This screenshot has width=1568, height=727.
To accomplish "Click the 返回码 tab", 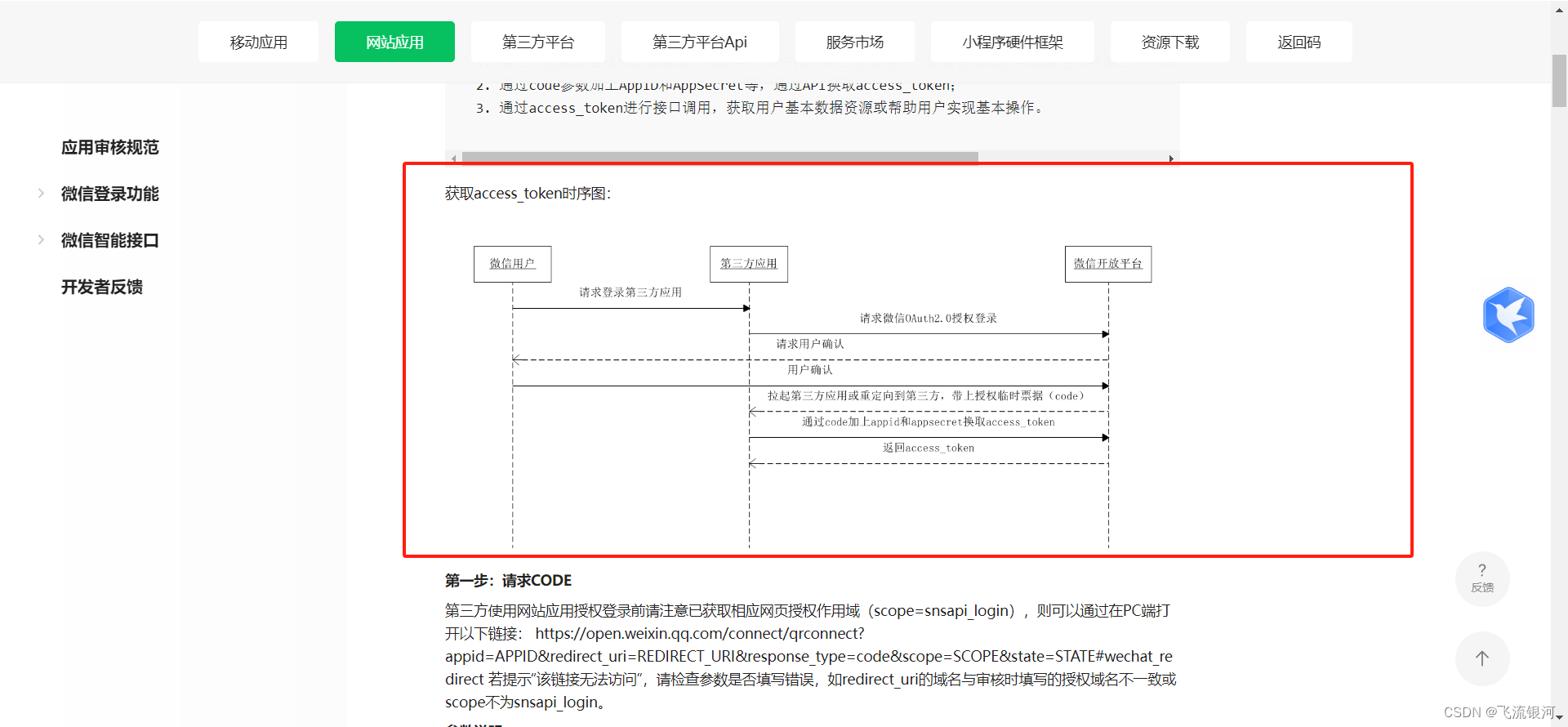I will [x=1299, y=42].
